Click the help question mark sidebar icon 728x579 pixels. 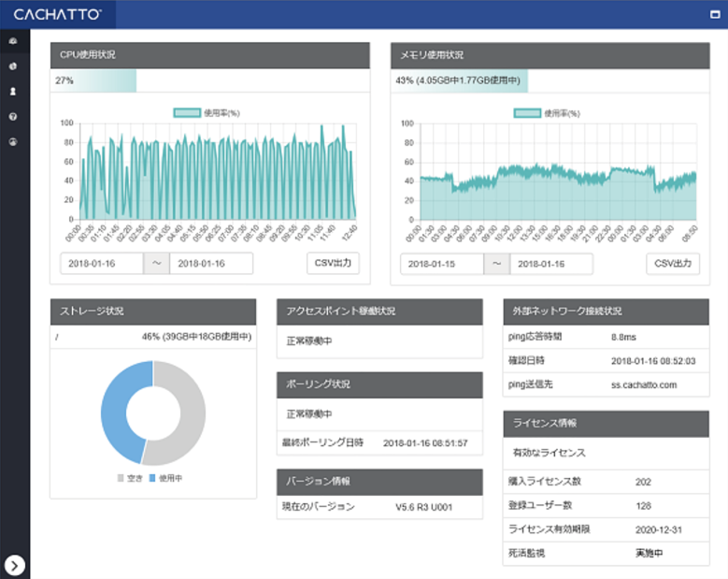pyautogui.click(x=14, y=116)
